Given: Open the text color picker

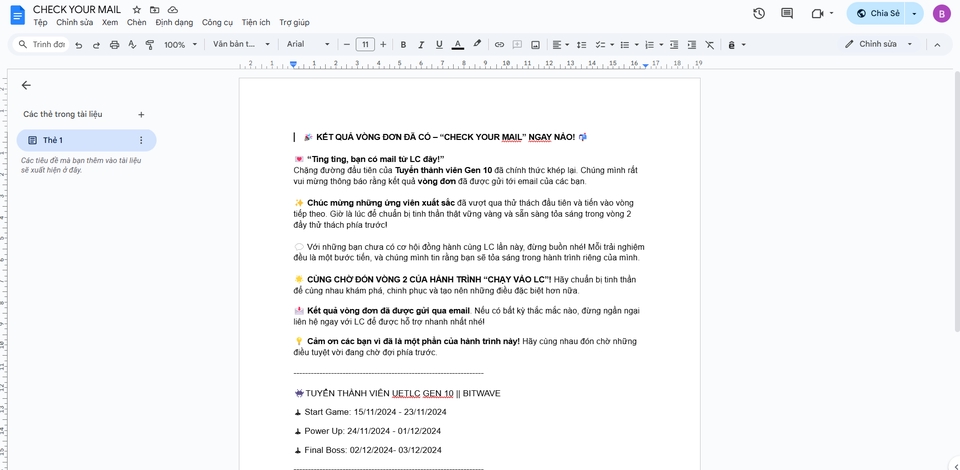Looking at the screenshot, I should (x=457, y=45).
